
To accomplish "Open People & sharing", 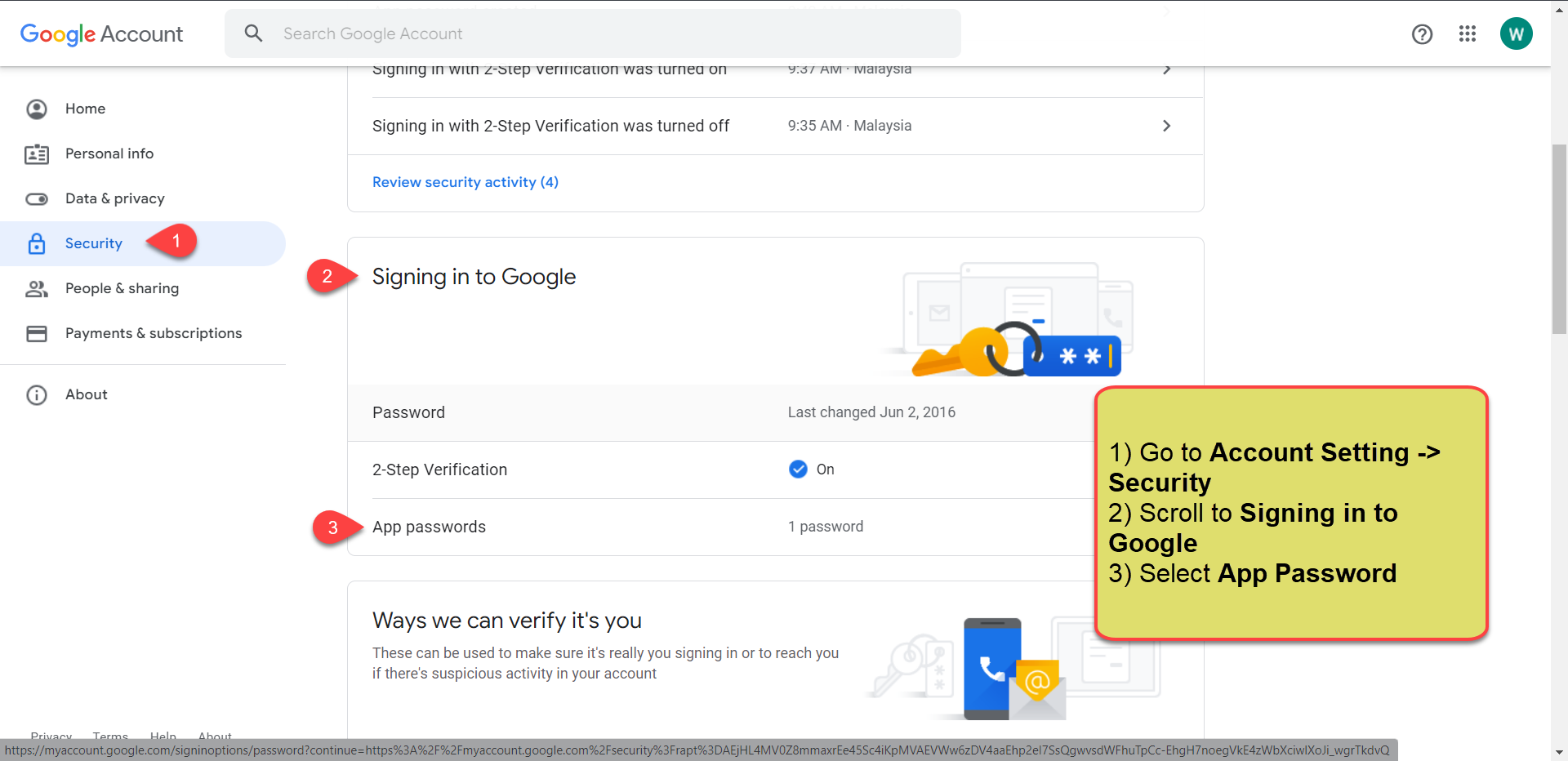I will coord(143,288).
